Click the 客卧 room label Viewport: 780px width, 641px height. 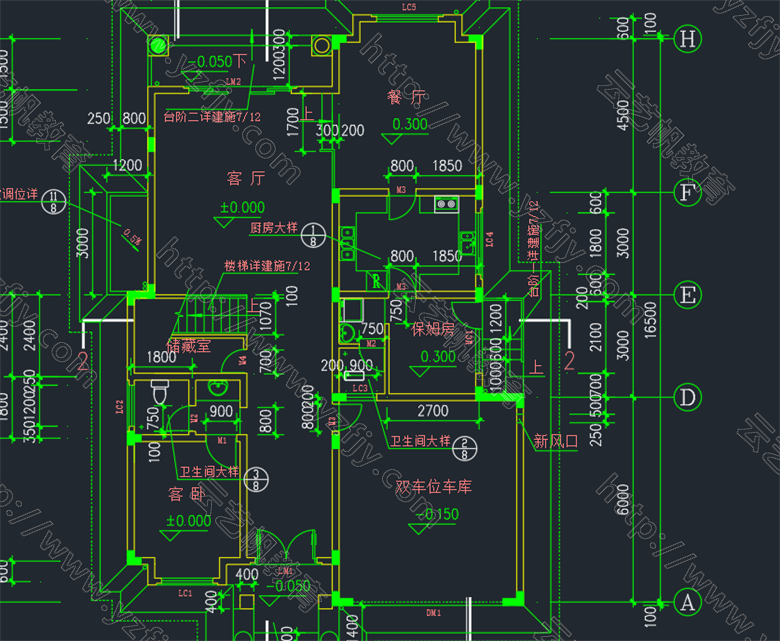(x=186, y=494)
